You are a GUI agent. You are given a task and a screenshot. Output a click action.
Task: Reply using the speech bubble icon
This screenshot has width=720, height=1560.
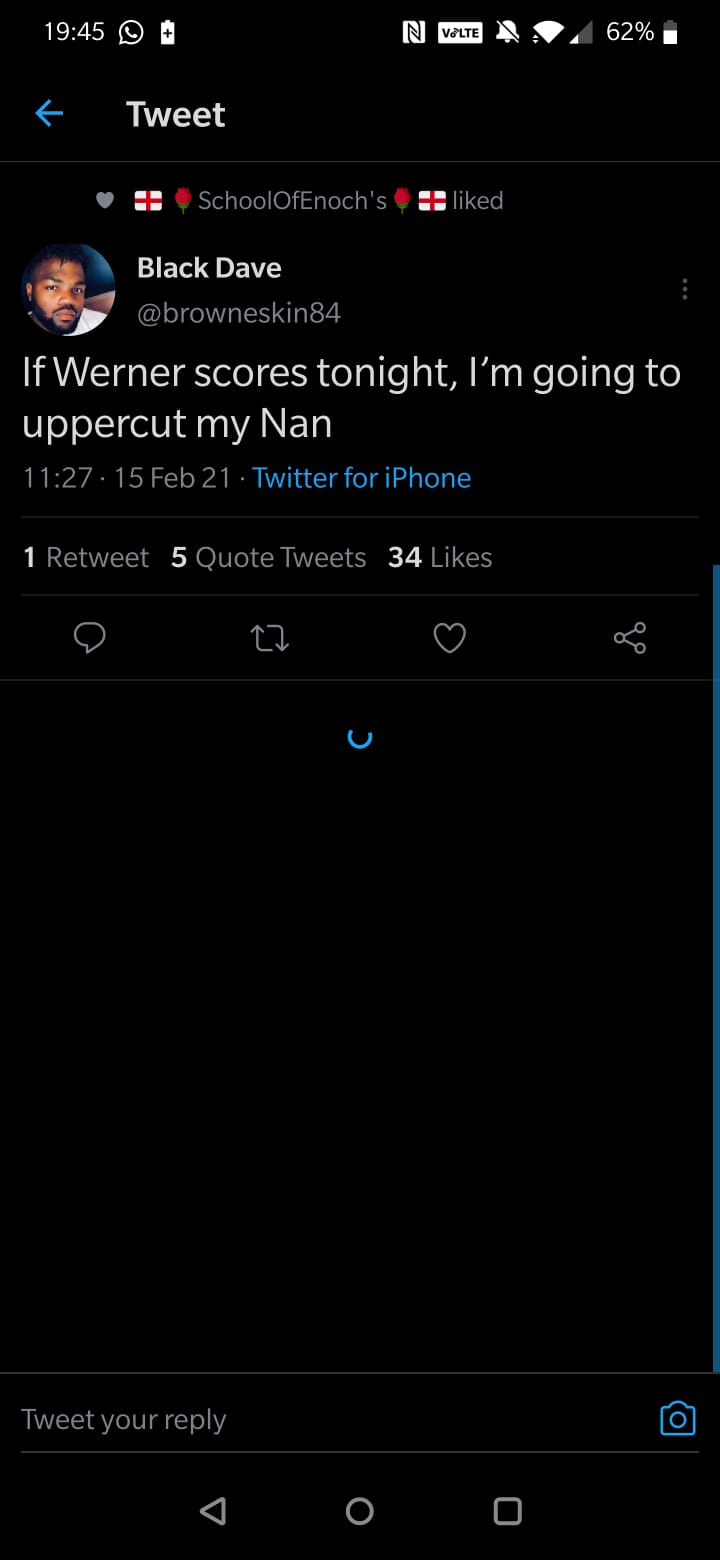point(90,638)
